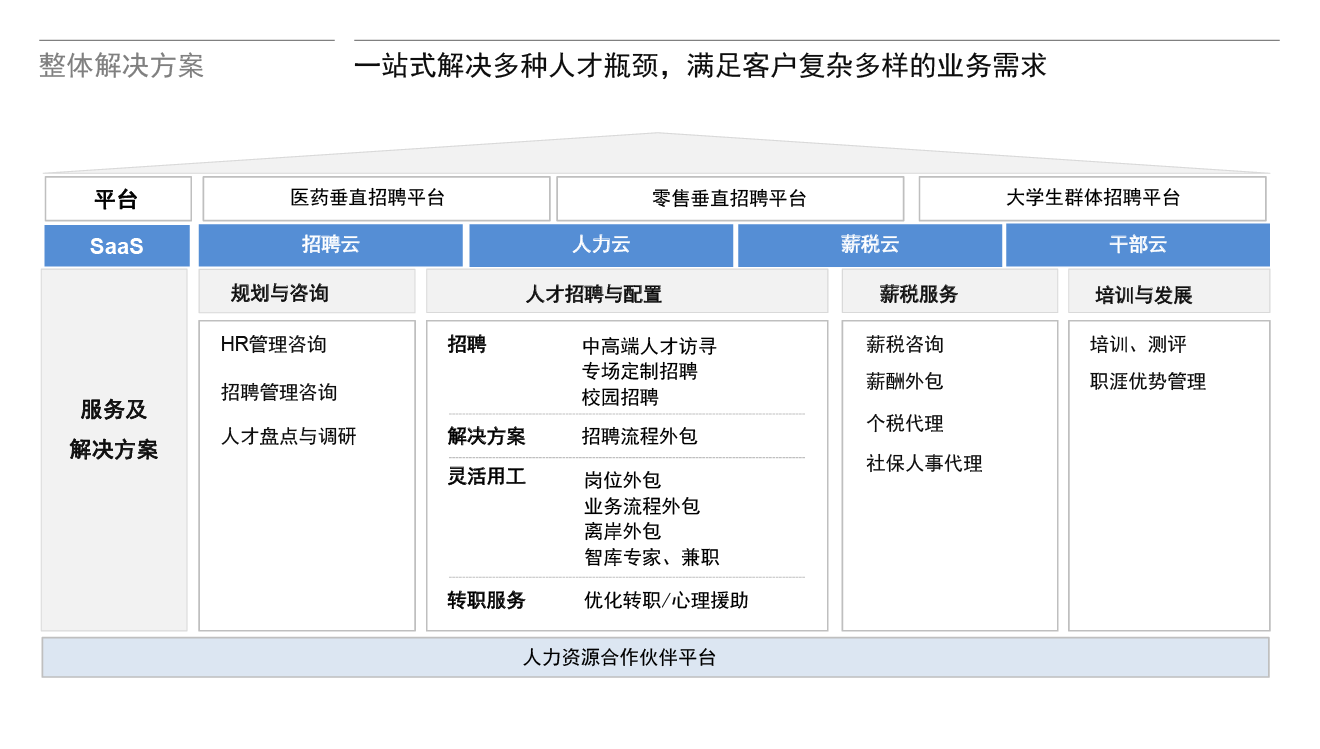Click the 人才招聘与配置 column header
The height and width of the screenshot is (749, 1320).
click(627, 291)
